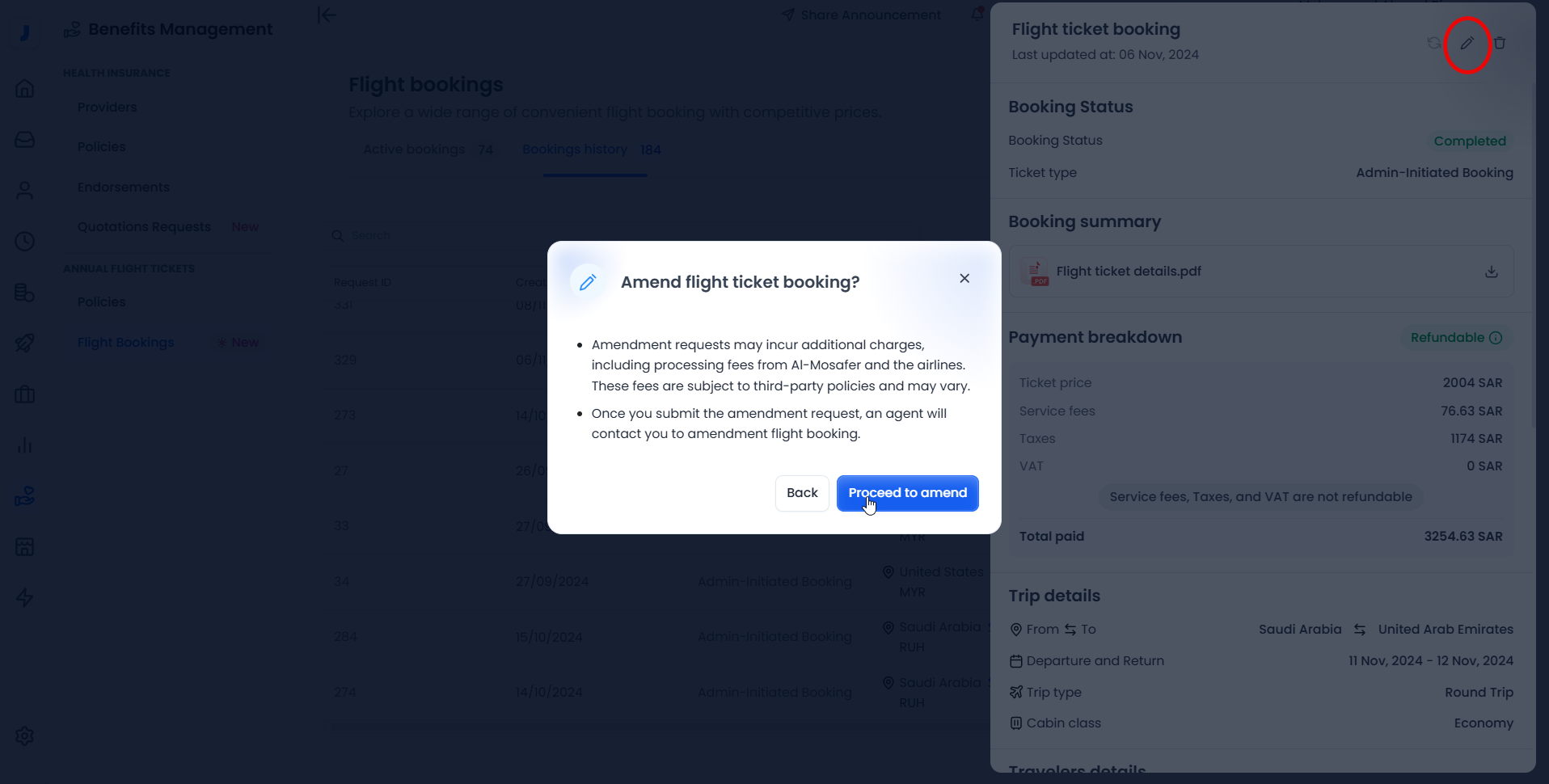
Task: Open Flight Bookings in sidebar menu
Action: [x=126, y=343]
